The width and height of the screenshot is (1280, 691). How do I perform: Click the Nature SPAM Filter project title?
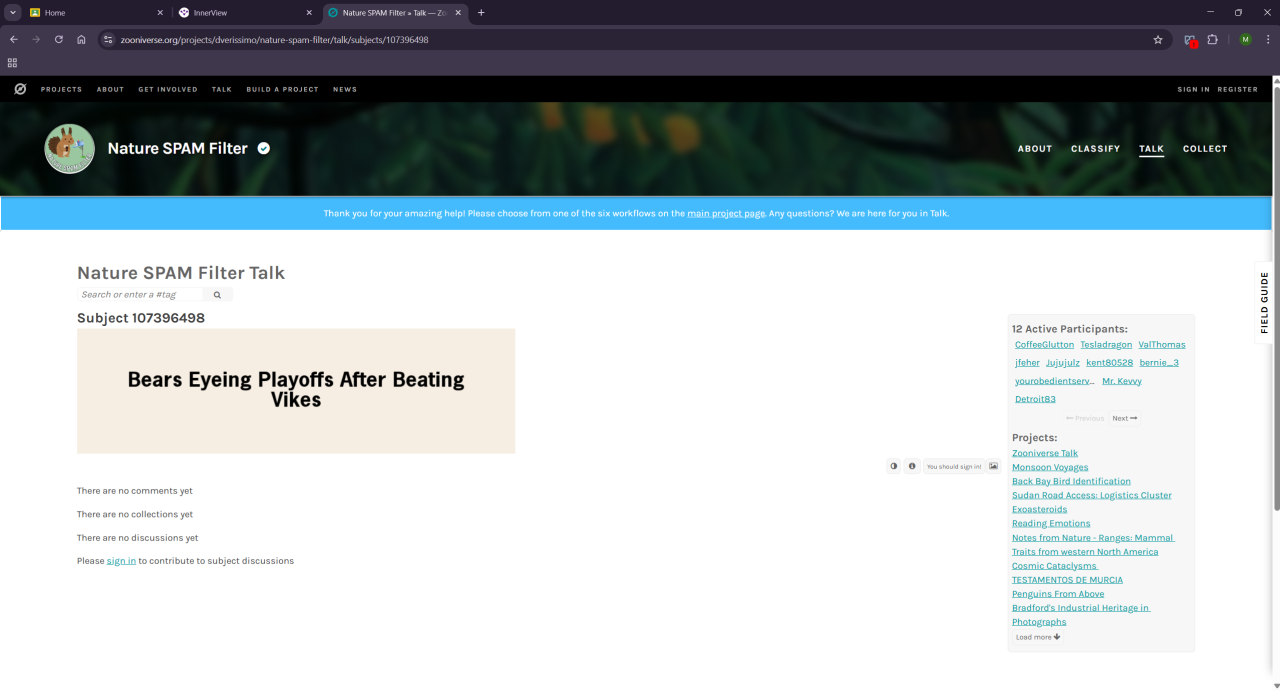pos(178,149)
